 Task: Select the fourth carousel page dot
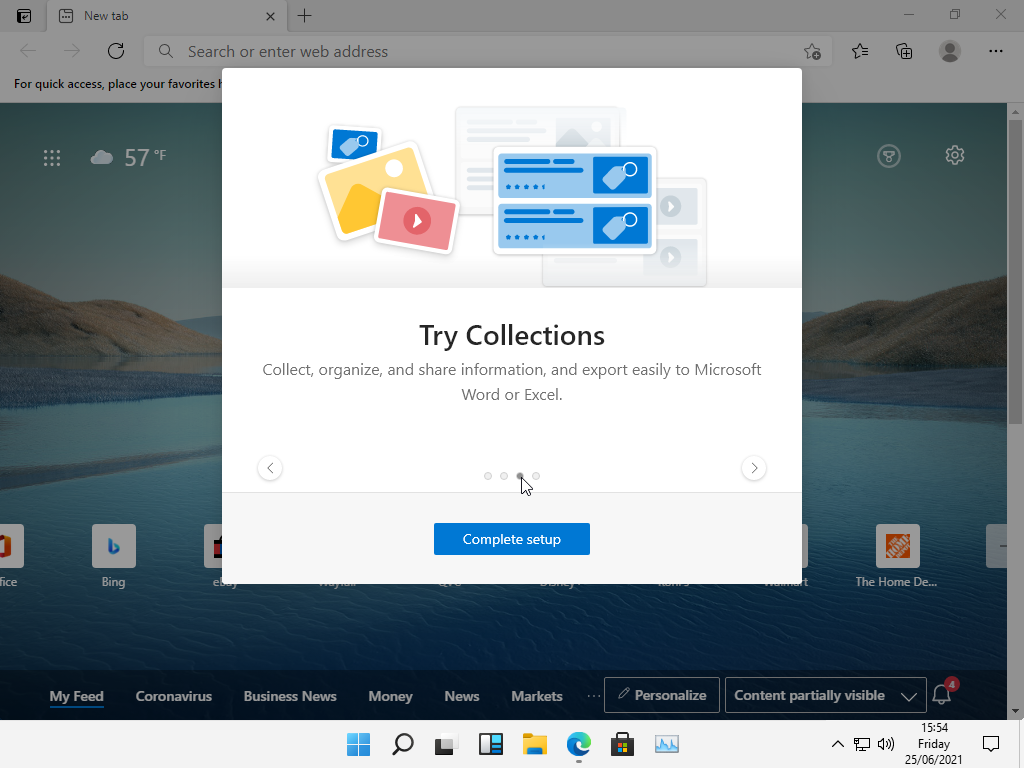tap(536, 476)
